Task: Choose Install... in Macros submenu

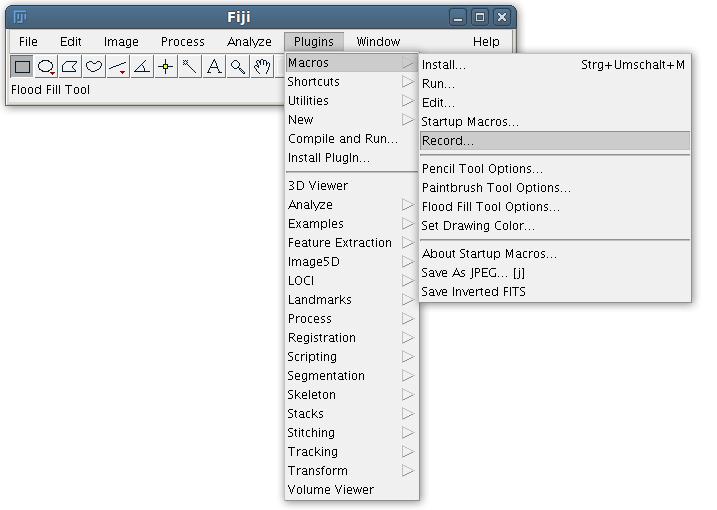Action: coord(555,65)
